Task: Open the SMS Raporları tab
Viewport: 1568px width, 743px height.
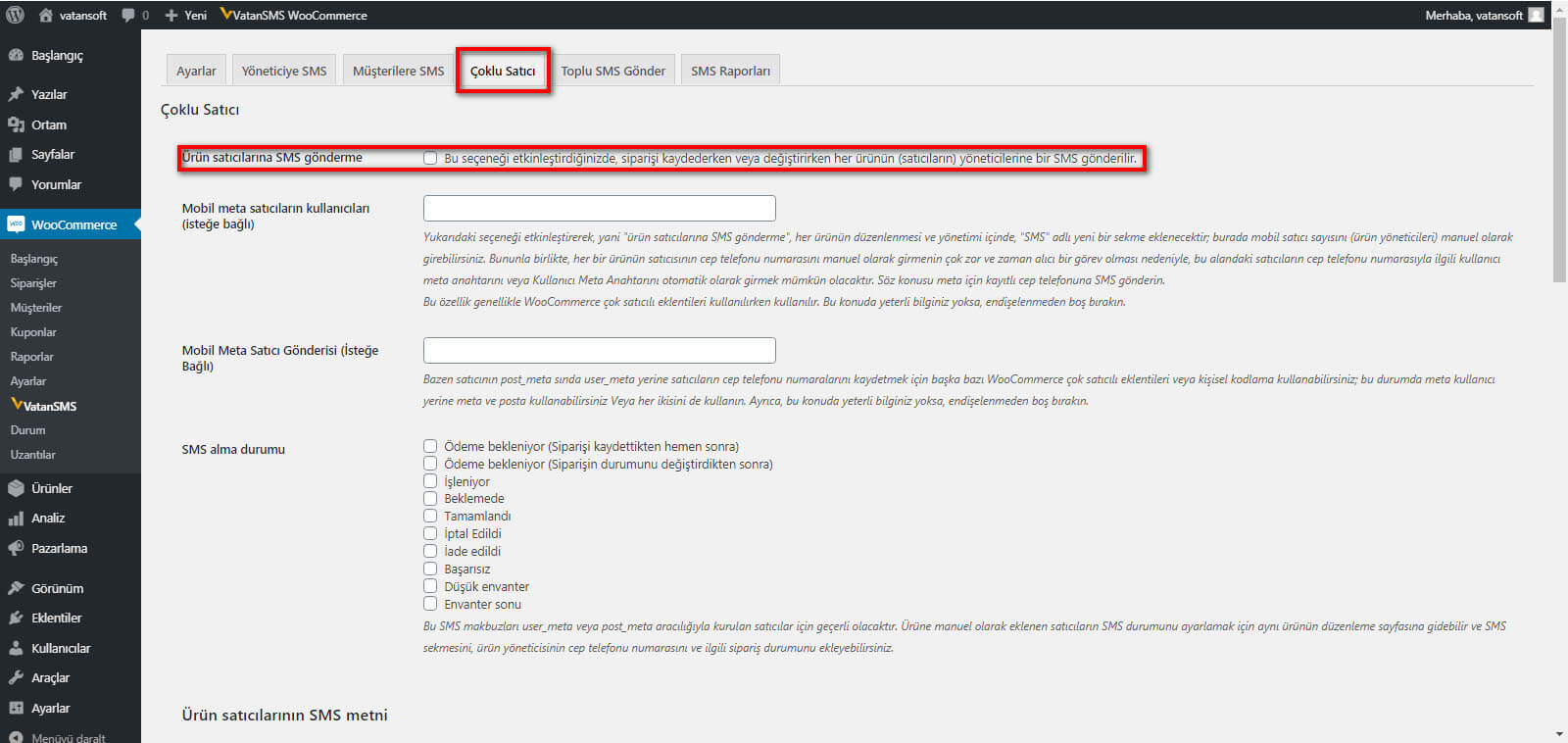Action: tap(730, 71)
